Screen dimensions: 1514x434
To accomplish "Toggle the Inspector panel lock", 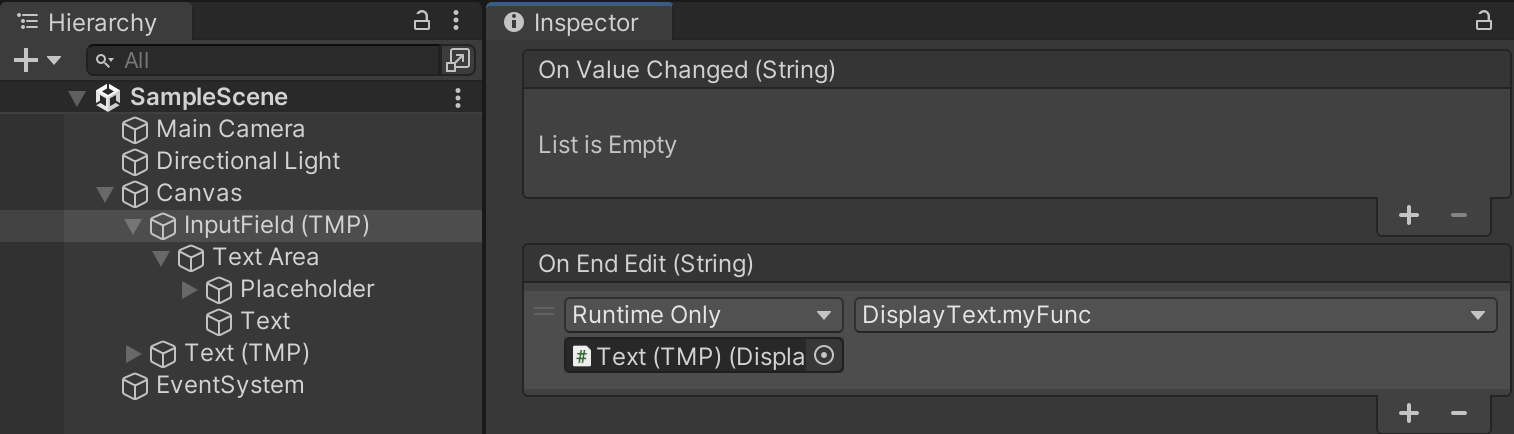I will click(x=1484, y=21).
